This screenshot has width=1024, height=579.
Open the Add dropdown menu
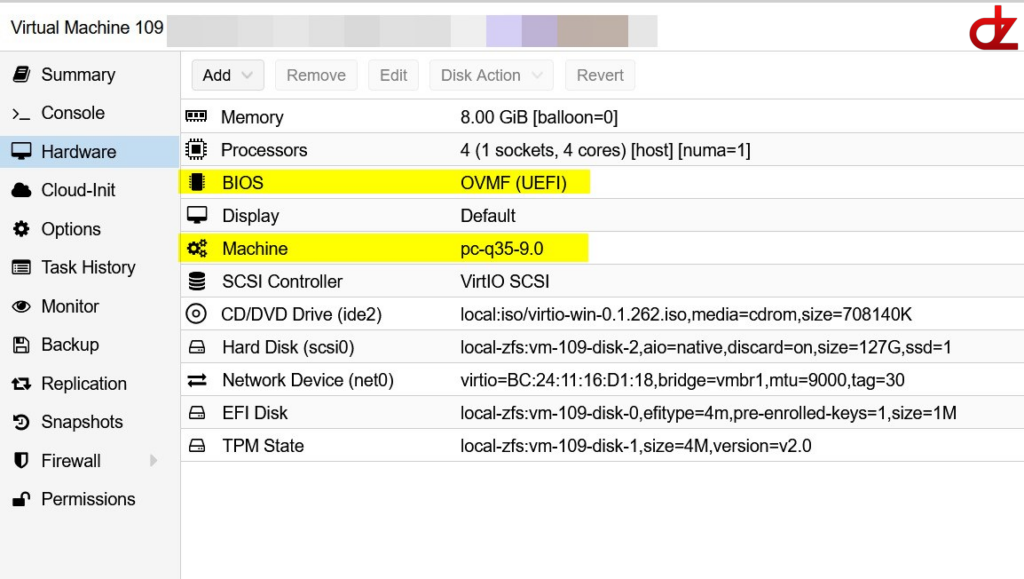(x=228, y=75)
